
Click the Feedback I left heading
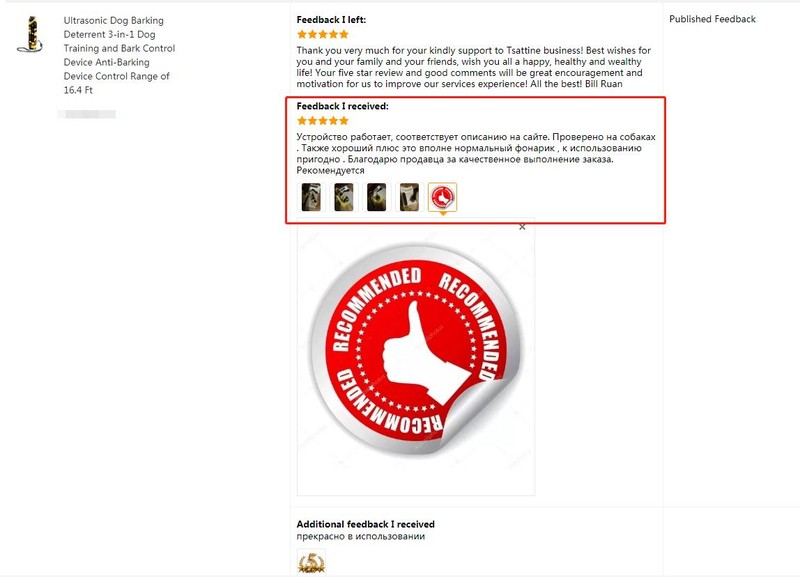pyautogui.click(x=331, y=20)
